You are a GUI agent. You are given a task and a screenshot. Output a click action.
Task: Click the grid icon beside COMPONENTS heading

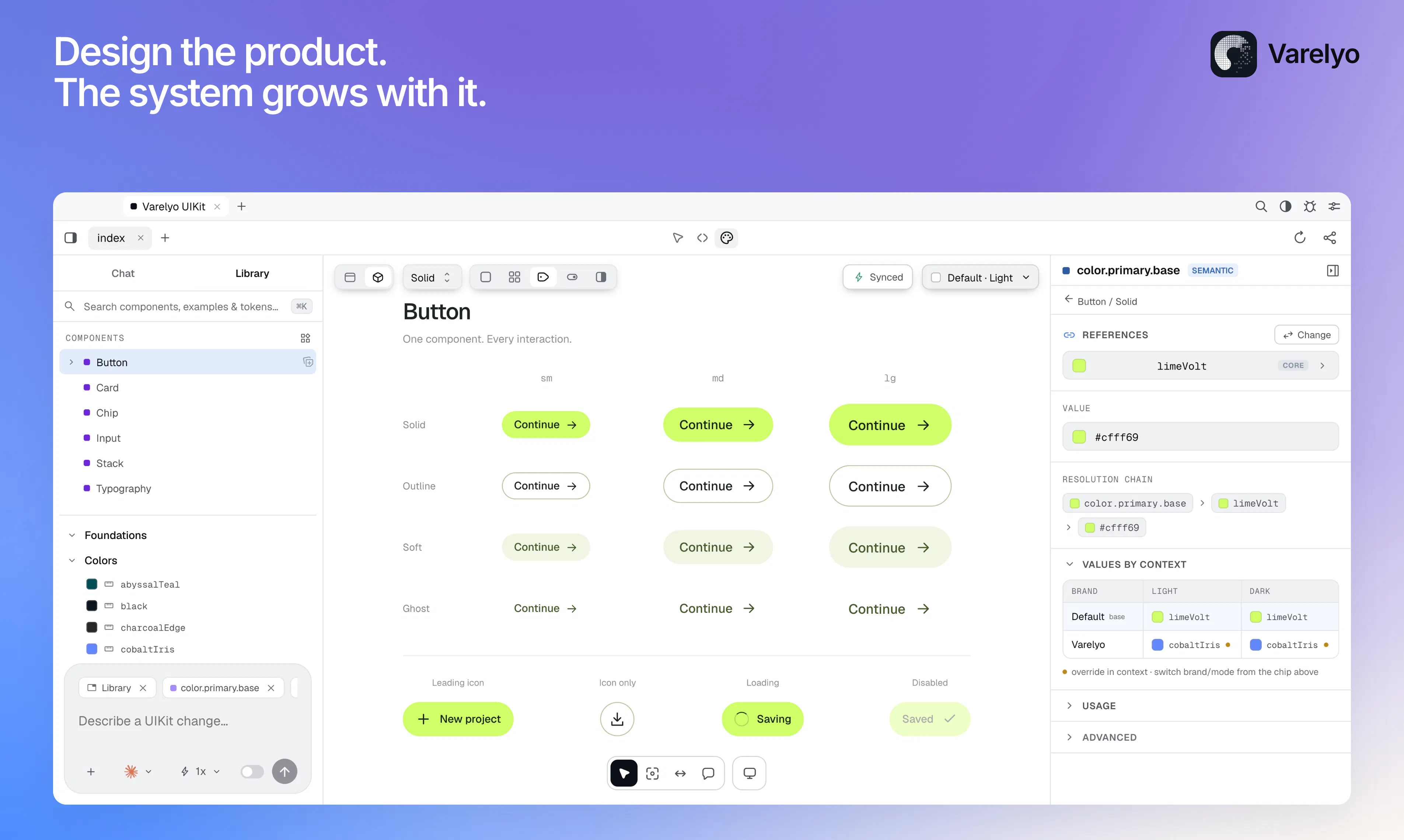(x=305, y=338)
